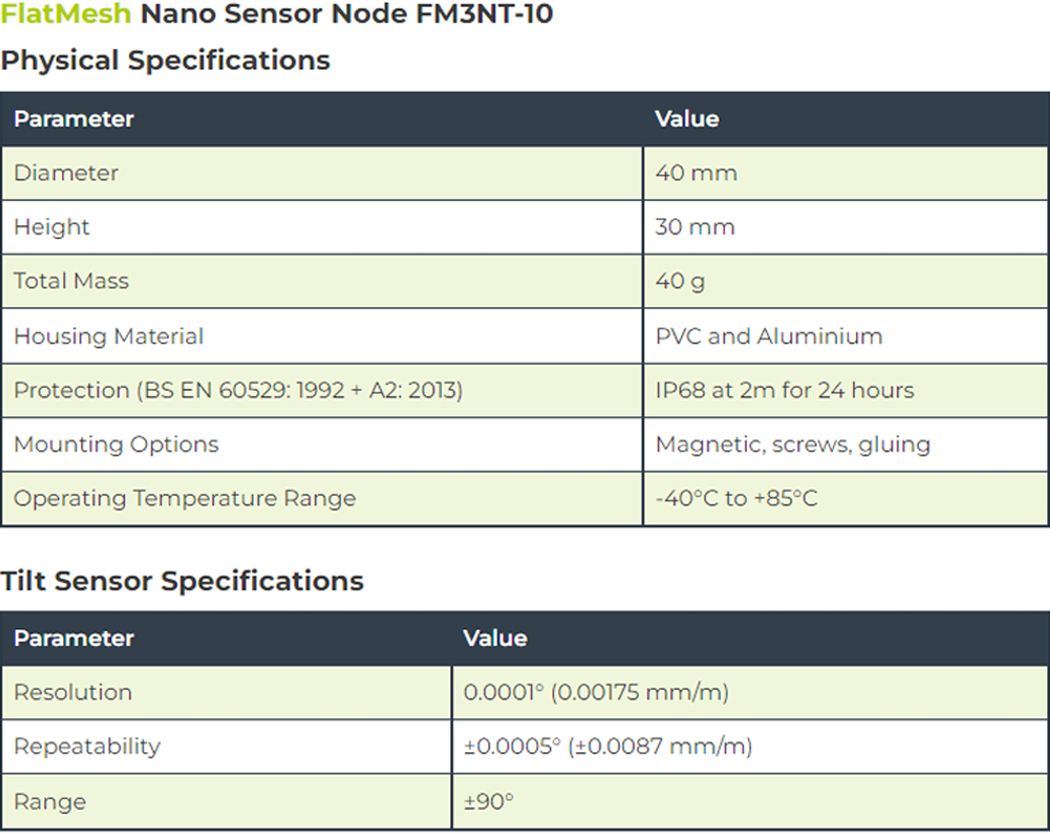Click the 40 mm diameter value
The height and width of the screenshot is (833, 1050).
(696, 173)
